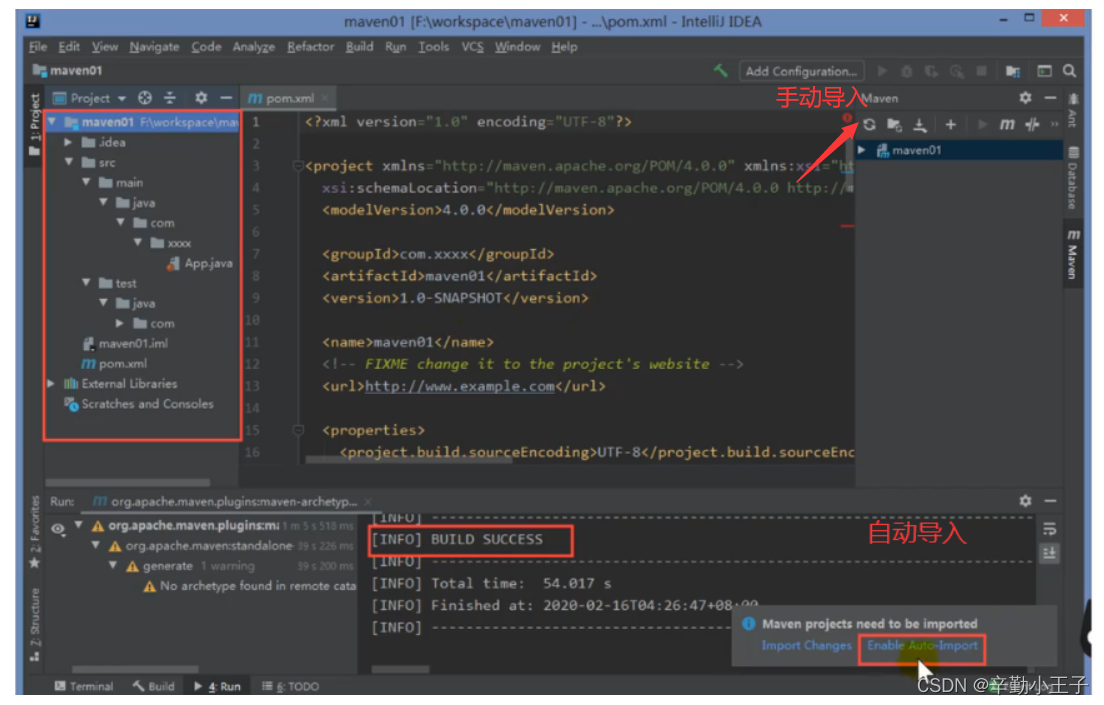The image size is (1104, 705).
Task: Collapse the generate node in Run tree
Action: pyautogui.click(x=113, y=566)
